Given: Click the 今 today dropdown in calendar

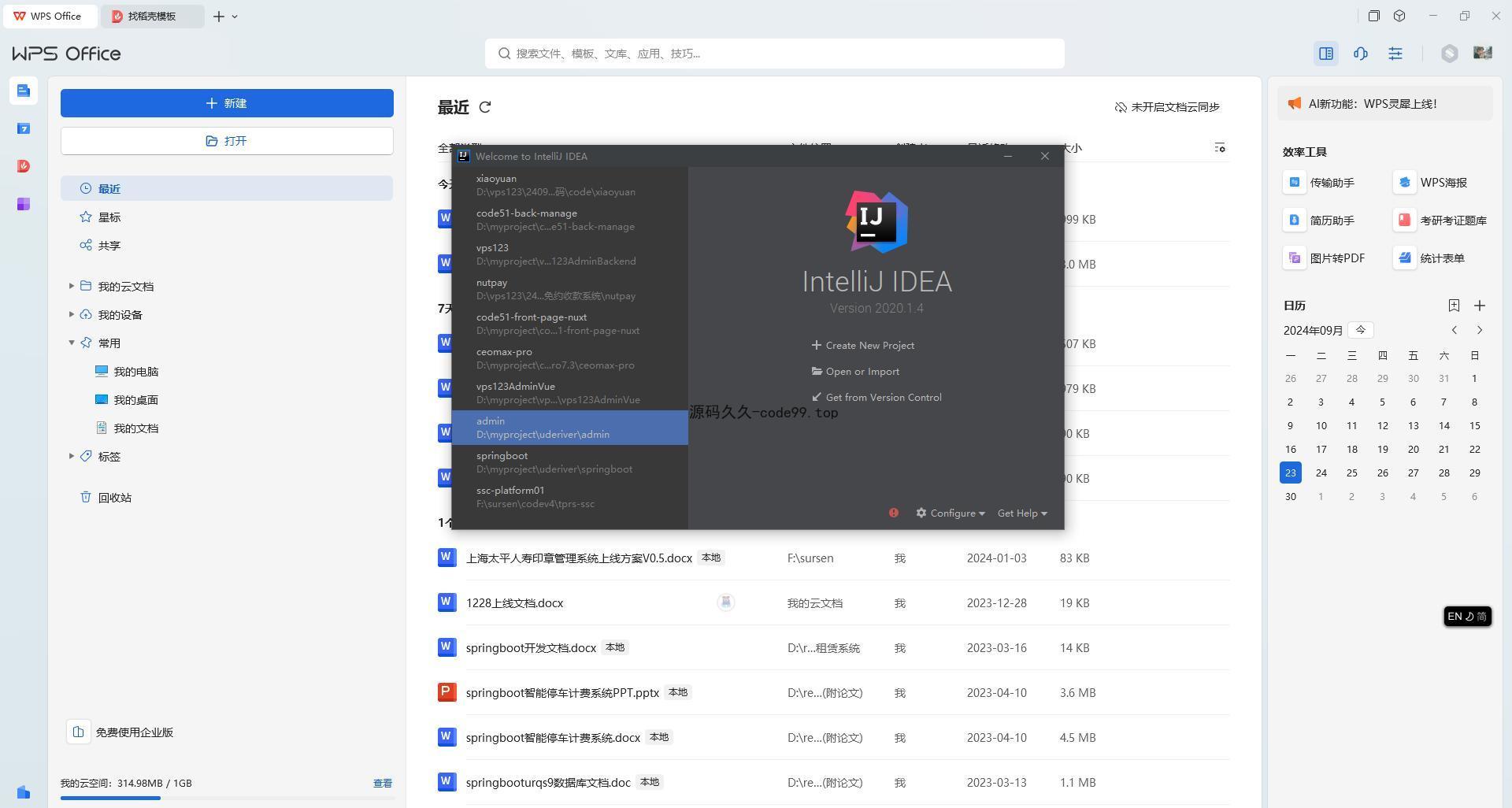Looking at the screenshot, I should [1361, 330].
